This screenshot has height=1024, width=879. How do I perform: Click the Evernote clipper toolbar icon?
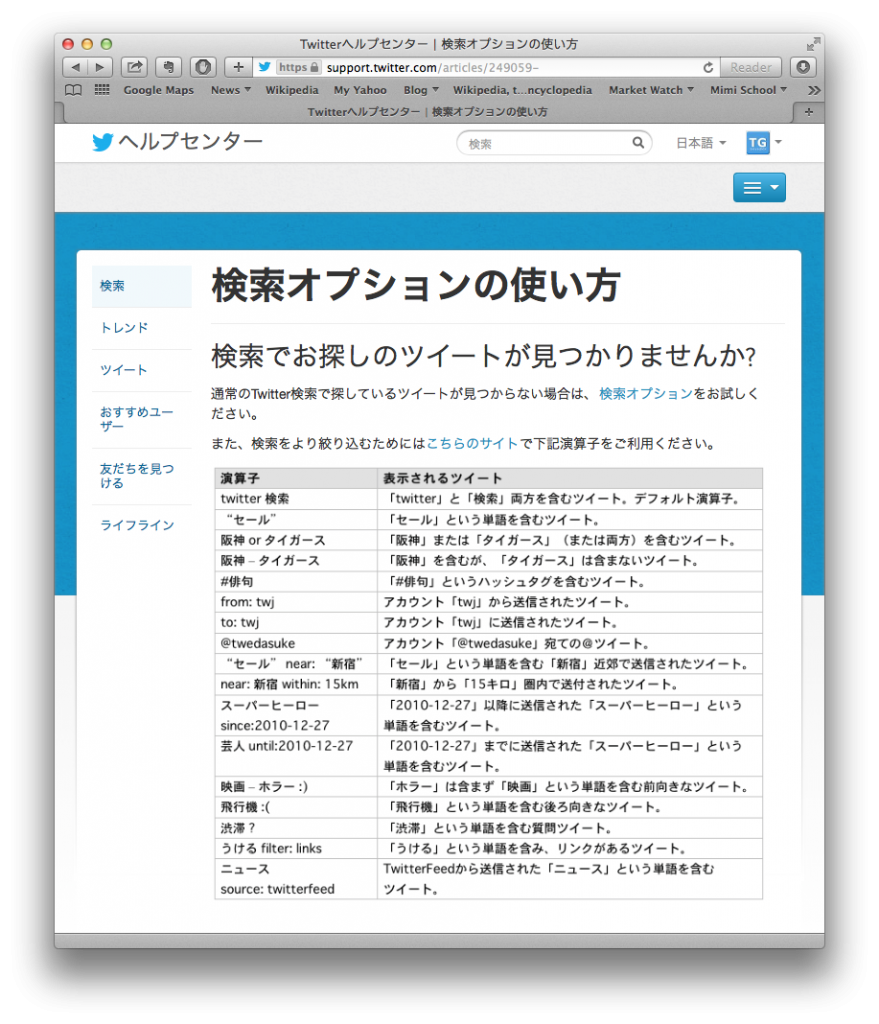pos(168,67)
